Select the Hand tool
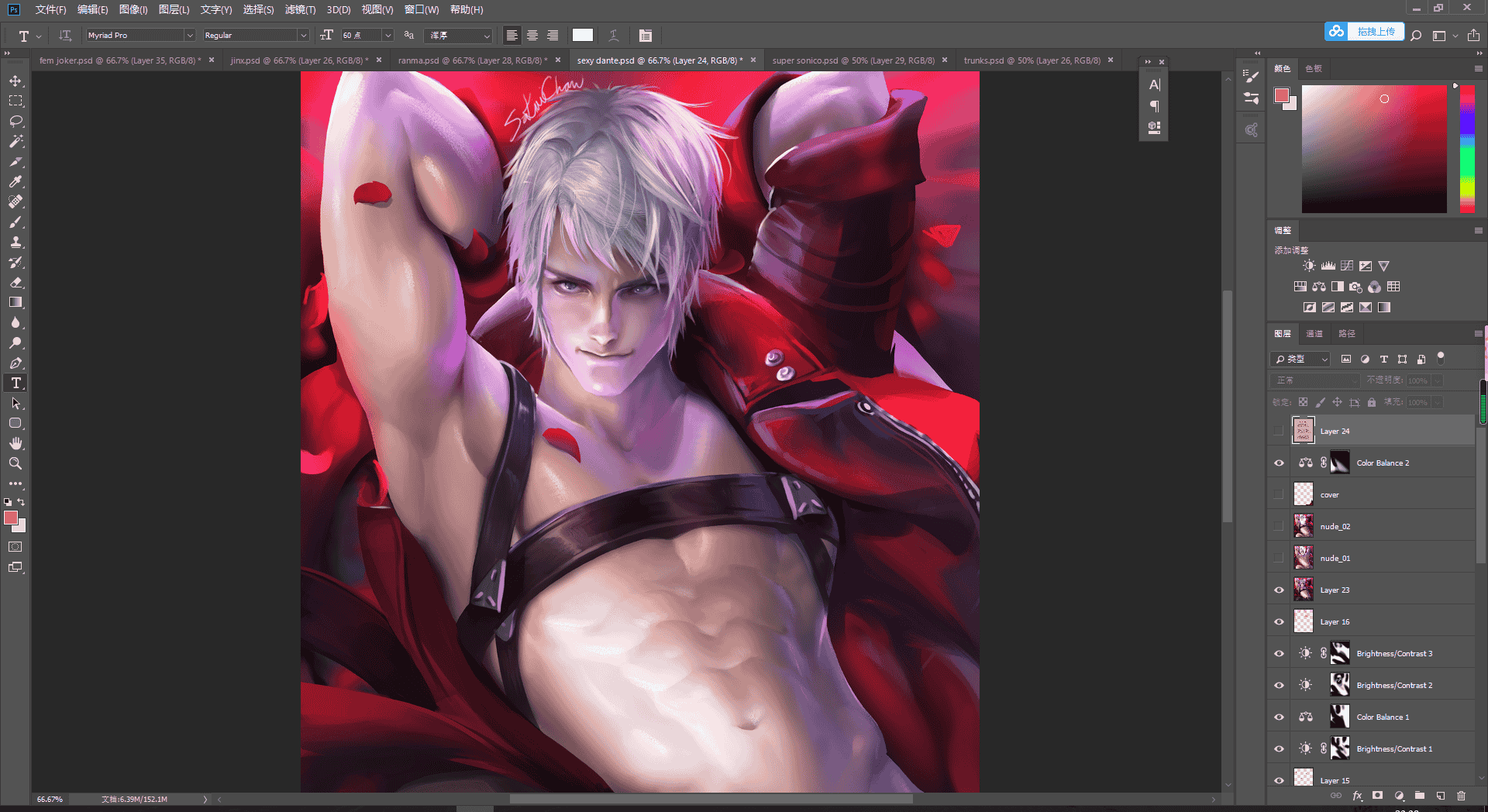1488x812 pixels. [x=15, y=443]
